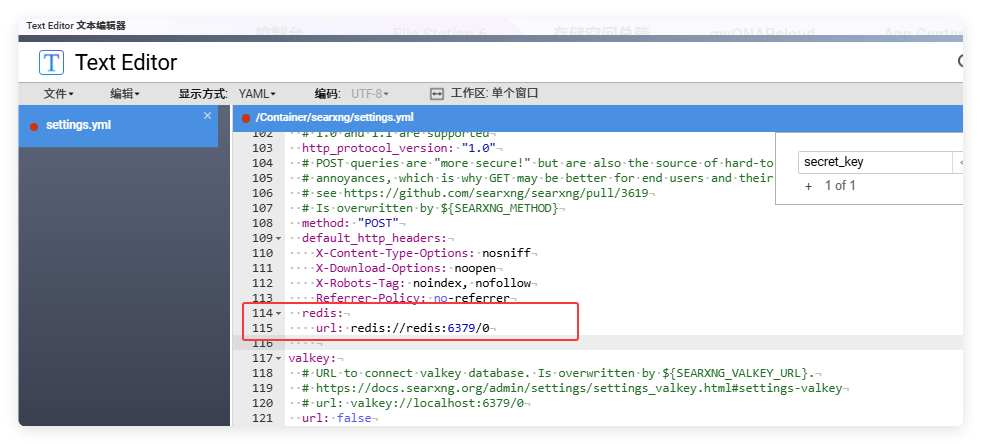Viewport: 981px width, 444px height.
Task: Click the plus icon in search box
Action: coord(808,186)
